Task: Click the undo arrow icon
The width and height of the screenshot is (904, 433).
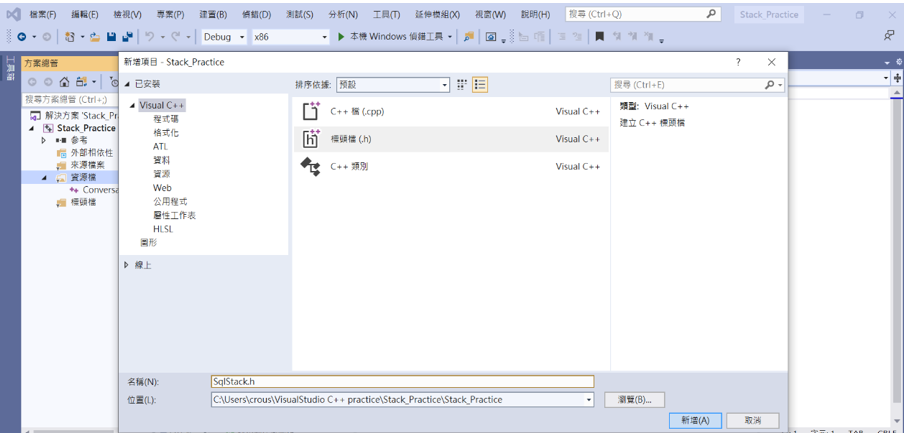Action: (150, 37)
